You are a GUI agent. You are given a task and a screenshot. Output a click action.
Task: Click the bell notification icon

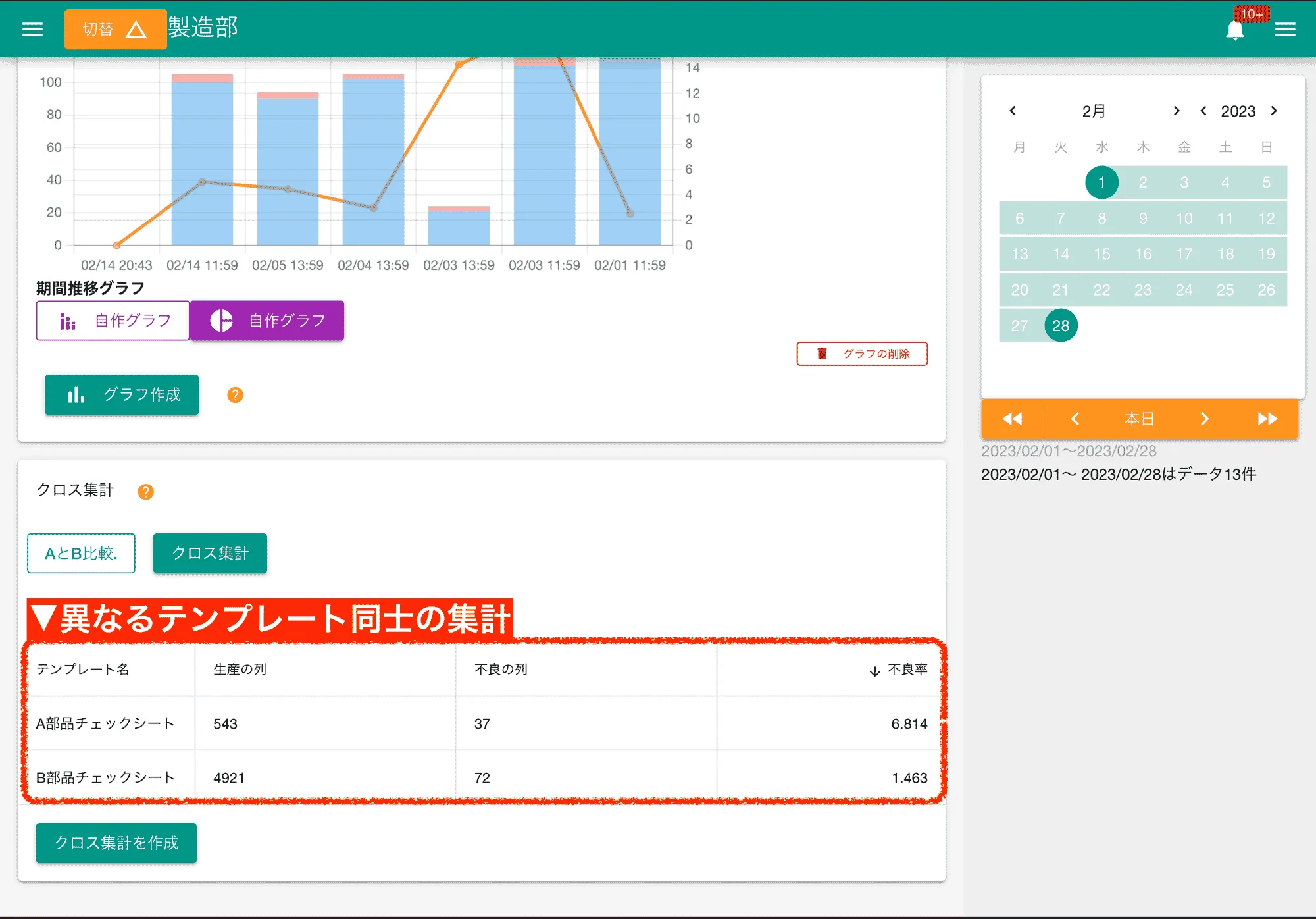coord(1236,29)
